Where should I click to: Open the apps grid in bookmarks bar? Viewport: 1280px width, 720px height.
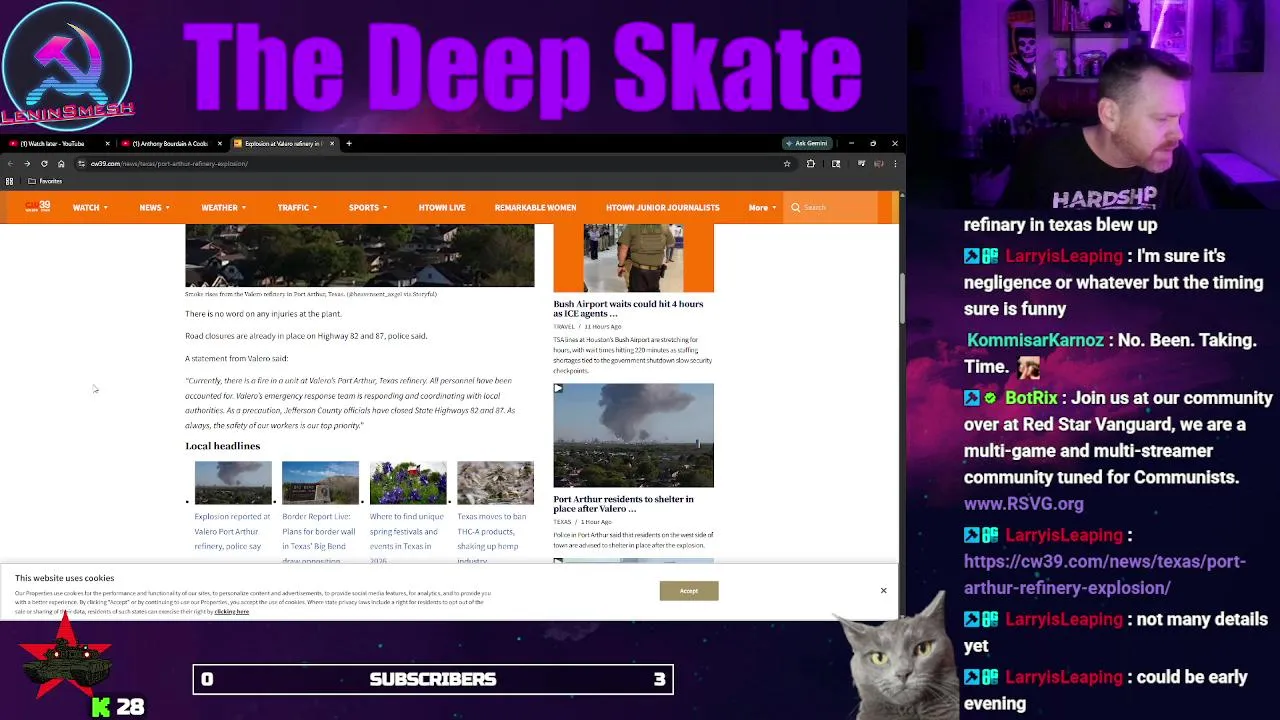pyautogui.click(x=10, y=181)
